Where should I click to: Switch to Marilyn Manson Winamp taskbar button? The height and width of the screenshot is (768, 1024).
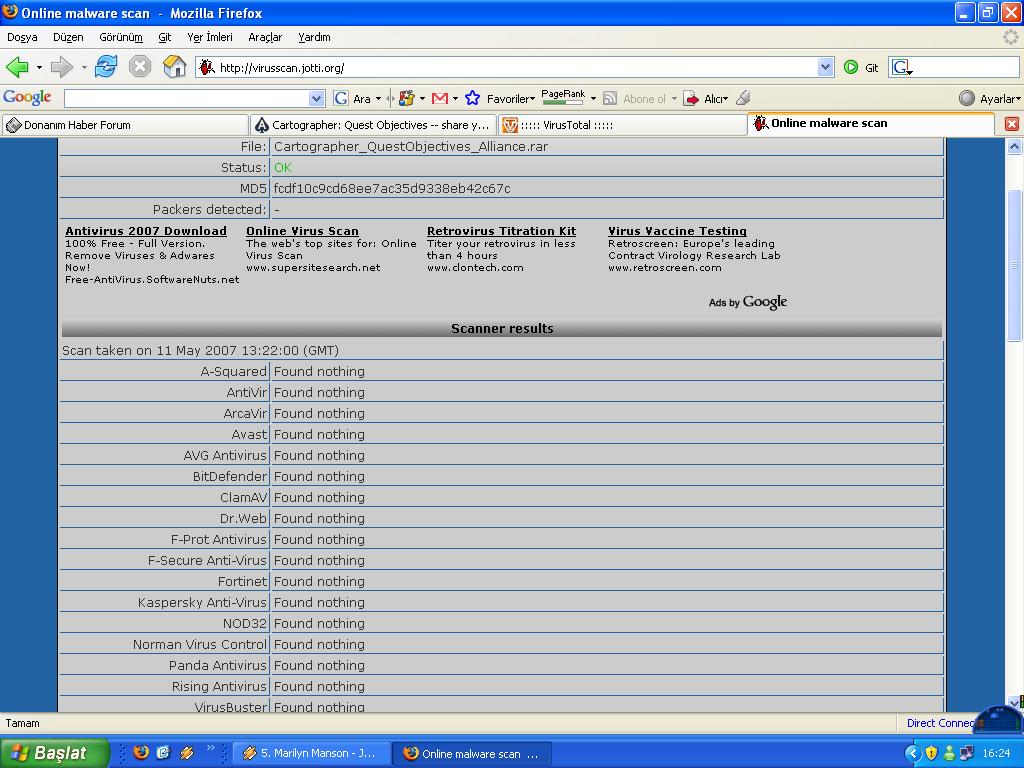click(312, 753)
